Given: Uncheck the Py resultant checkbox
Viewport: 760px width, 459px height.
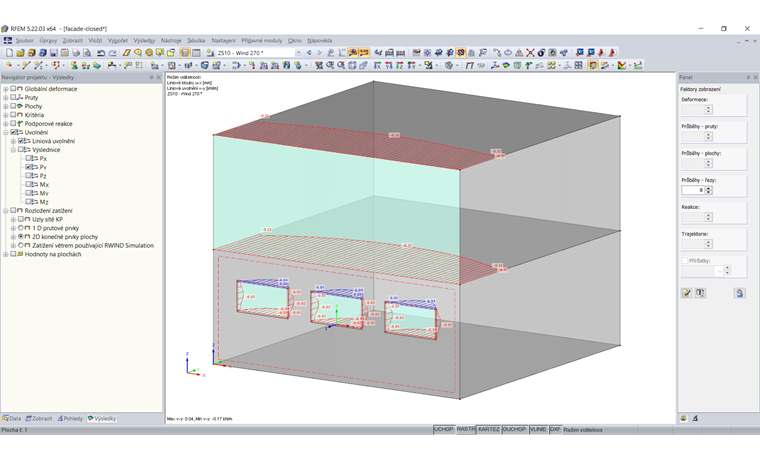Looking at the screenshot, I should tap(29, 167).
